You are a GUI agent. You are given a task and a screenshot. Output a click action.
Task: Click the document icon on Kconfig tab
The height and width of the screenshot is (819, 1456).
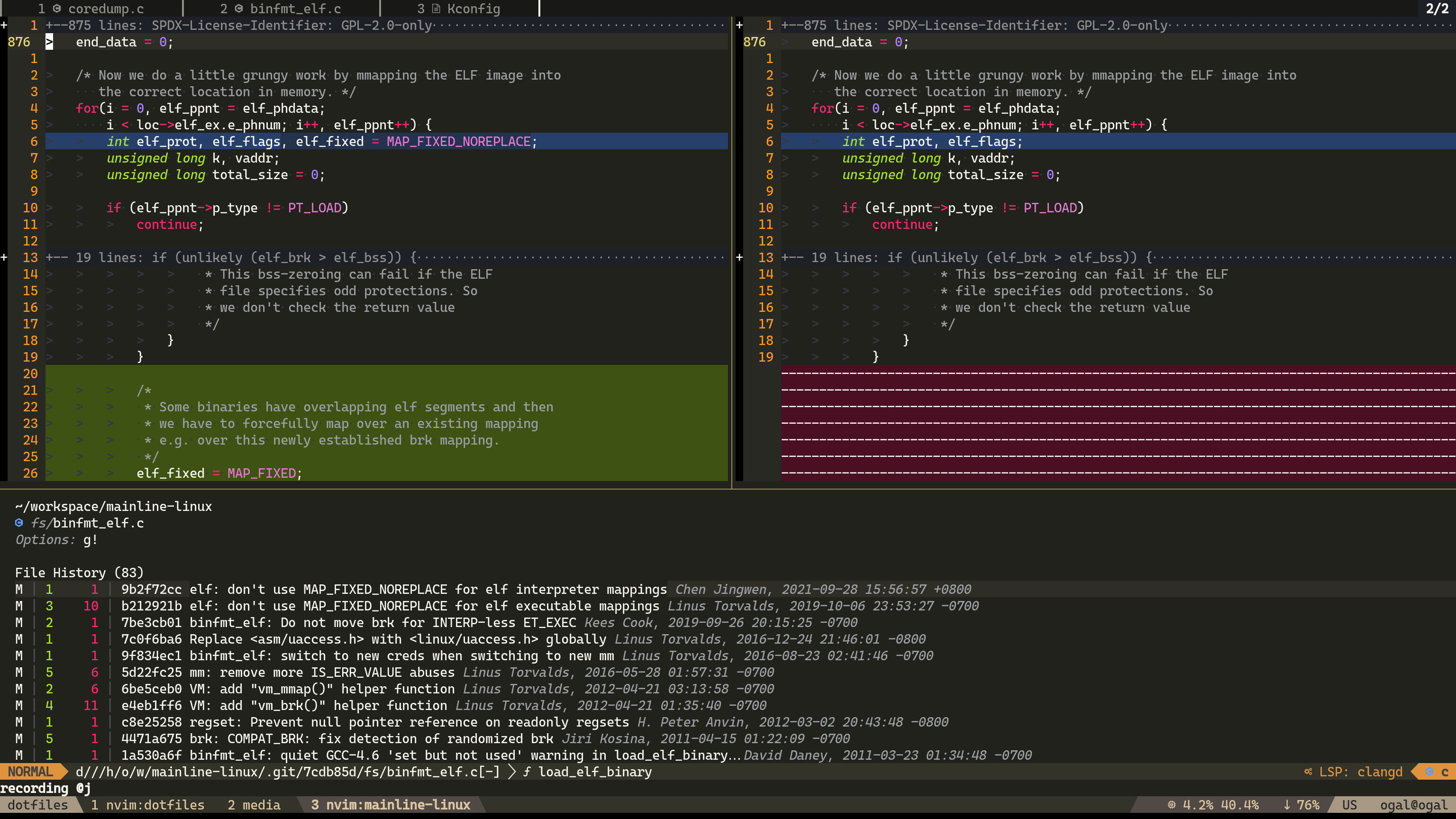pyautogui.click(x=436, y=9)
